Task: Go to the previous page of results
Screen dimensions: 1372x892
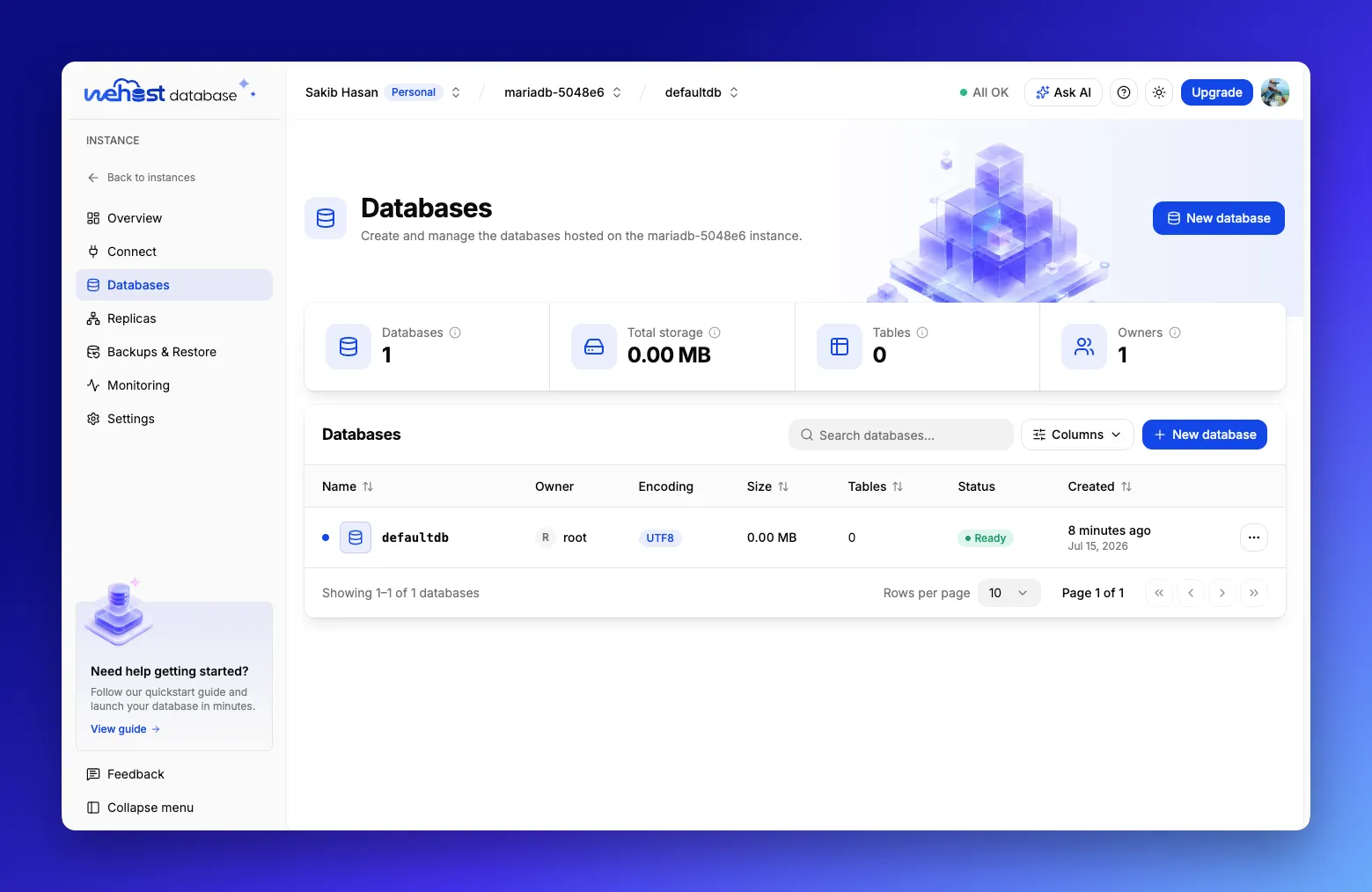Action: 1191,593
